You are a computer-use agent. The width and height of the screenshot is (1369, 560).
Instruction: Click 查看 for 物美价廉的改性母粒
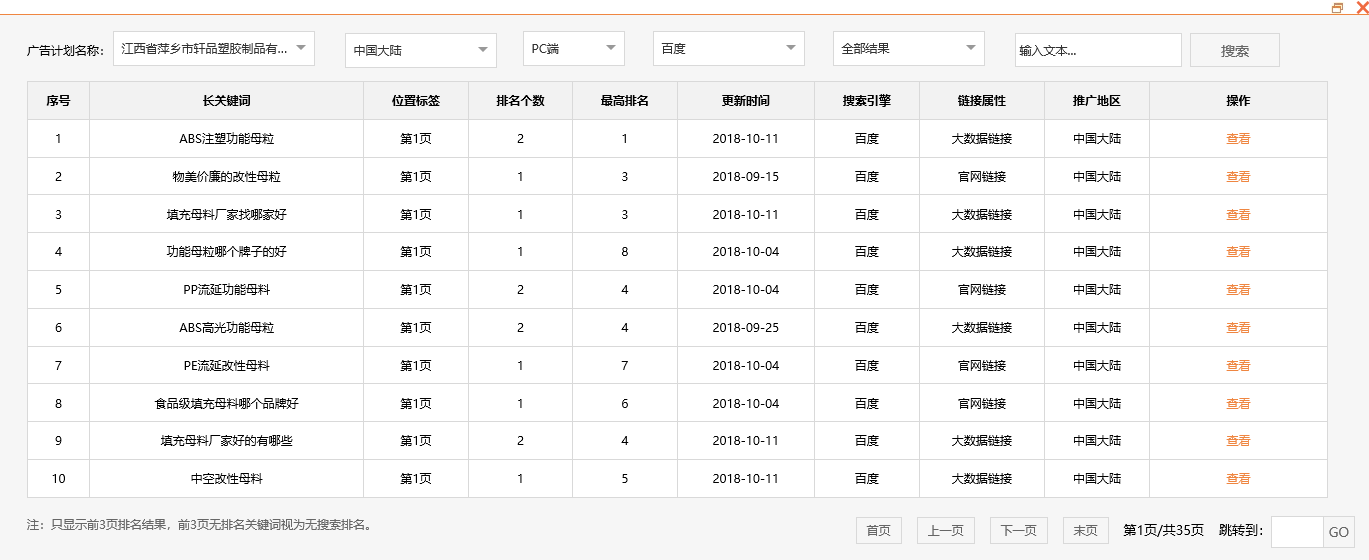point(1238,177)
